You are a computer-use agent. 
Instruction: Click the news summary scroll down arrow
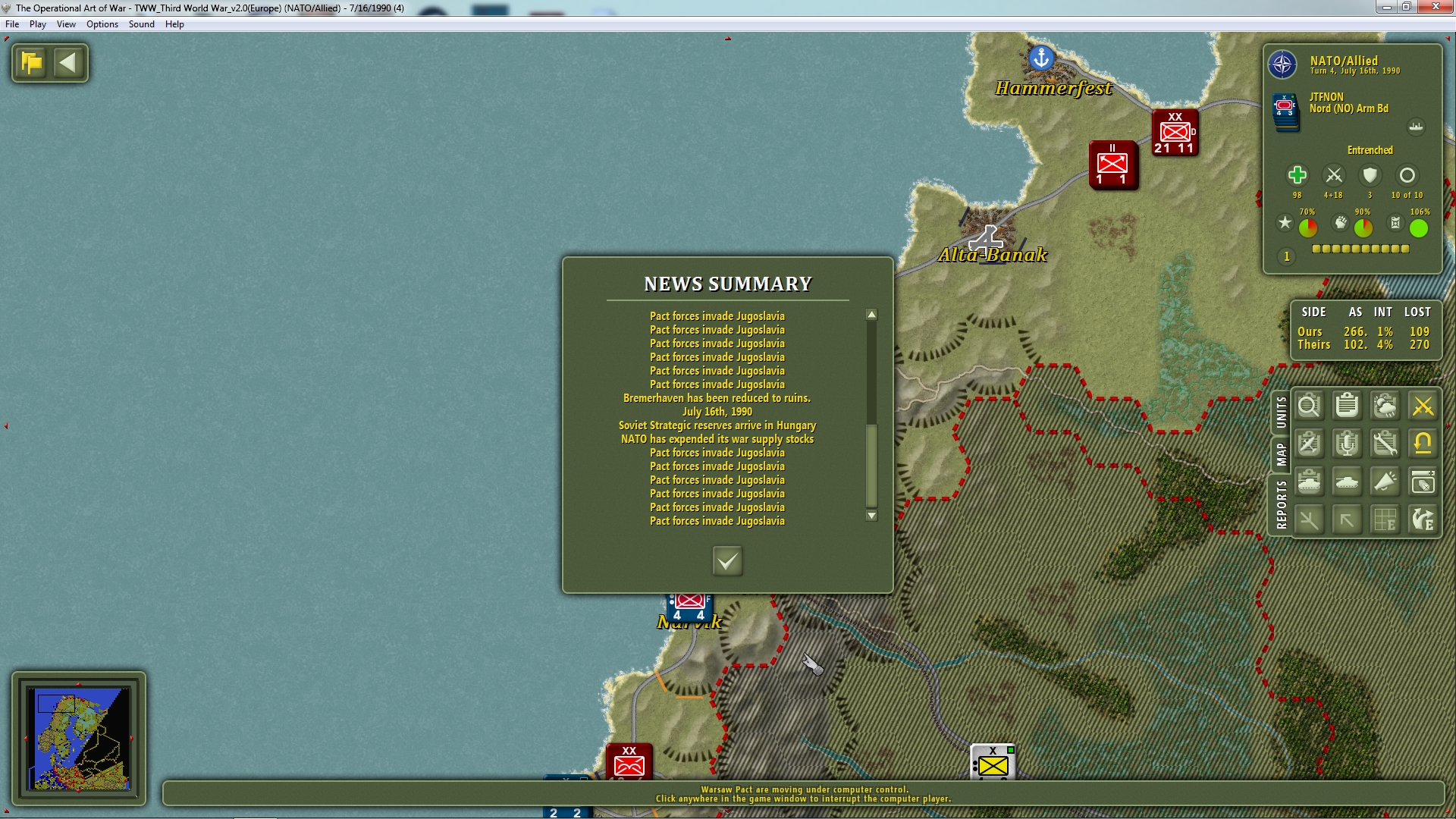871,516
